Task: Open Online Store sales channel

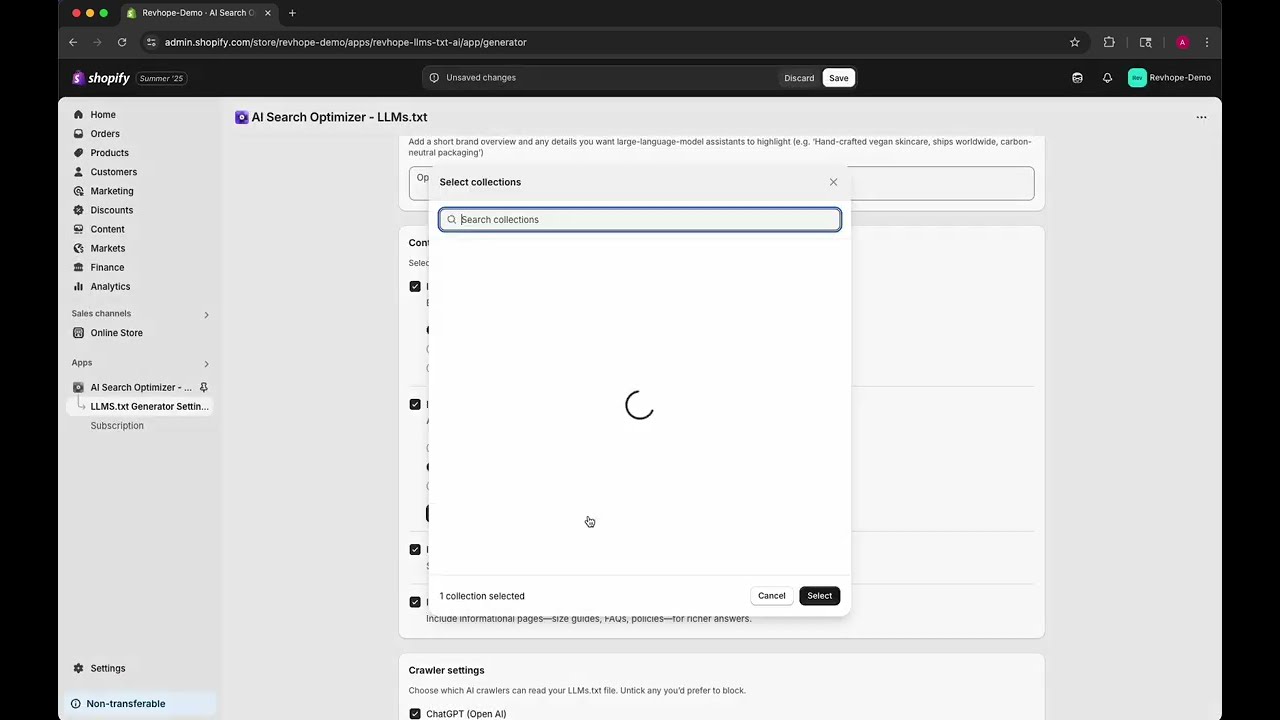Action: click(x=116, y=333)
